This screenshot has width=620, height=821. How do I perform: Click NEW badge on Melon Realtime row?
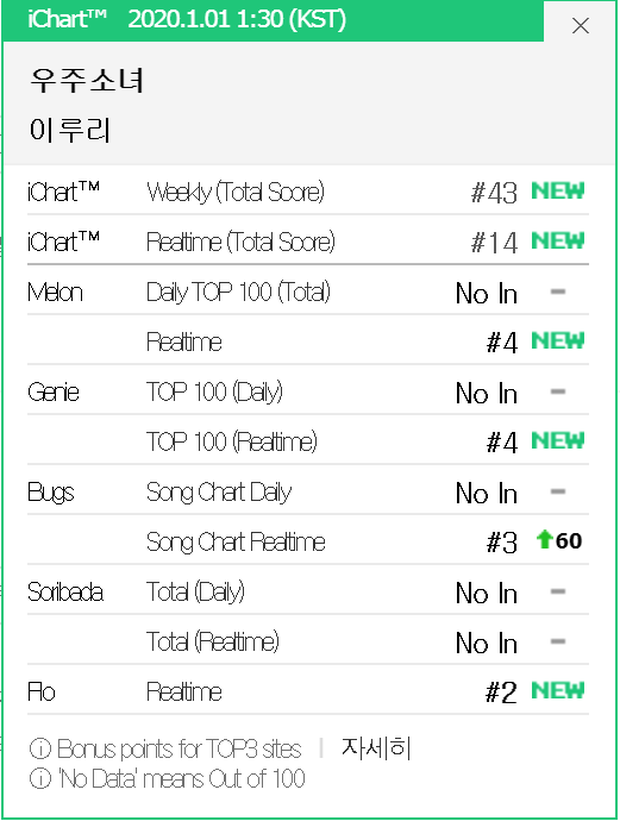pyautogui.click(x=558, y=341)
